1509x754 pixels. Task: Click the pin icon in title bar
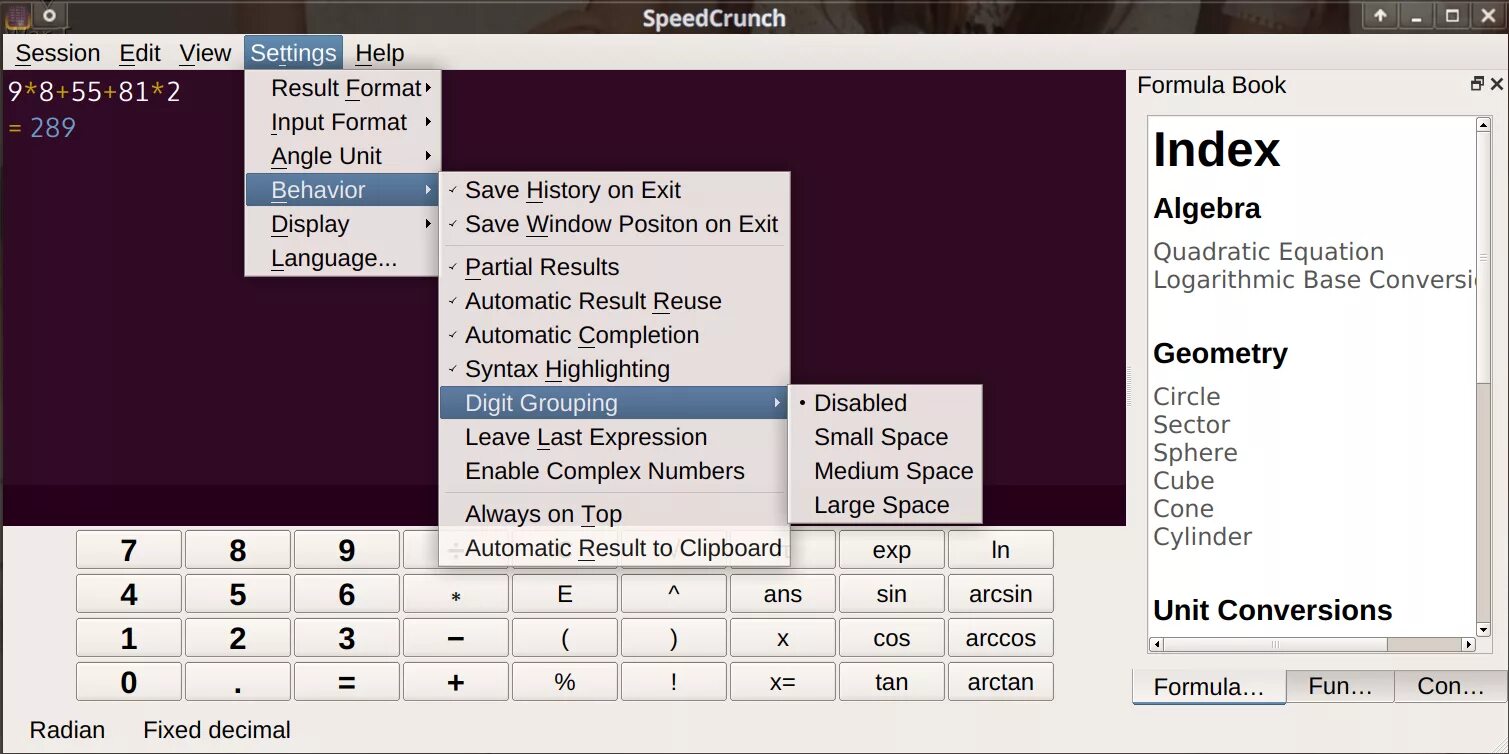click(x=49, y=15)
